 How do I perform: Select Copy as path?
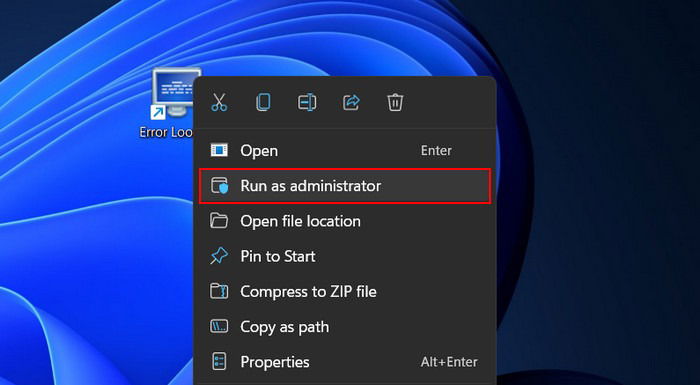coord(345,327)
